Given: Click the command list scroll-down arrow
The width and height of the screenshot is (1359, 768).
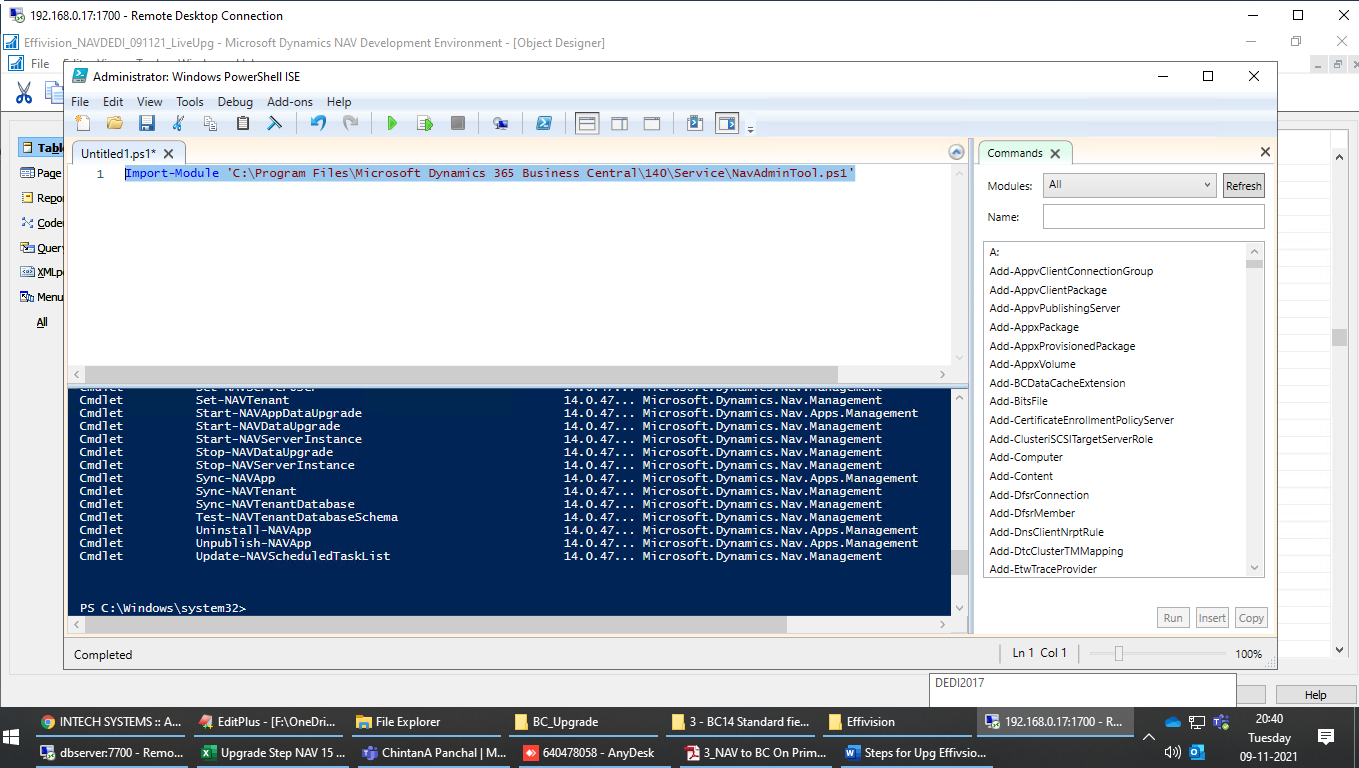Looking at the screenshot, I should 1255,568.
